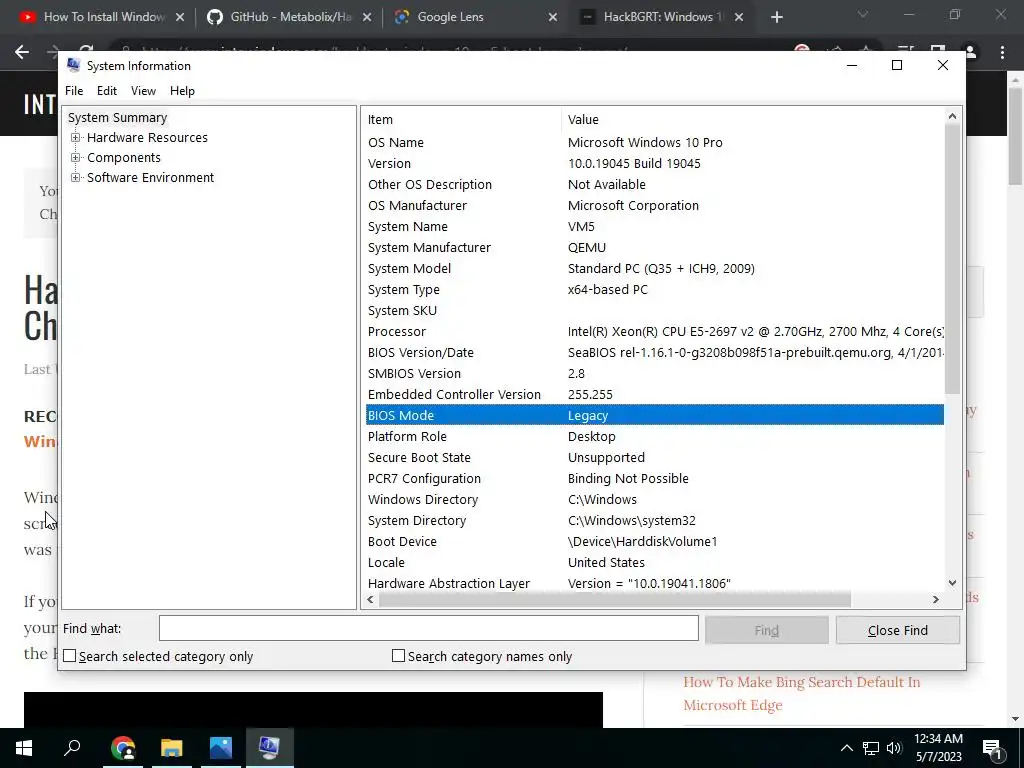
Task: Click the Close Find button
Action: (x=897, y=630)
